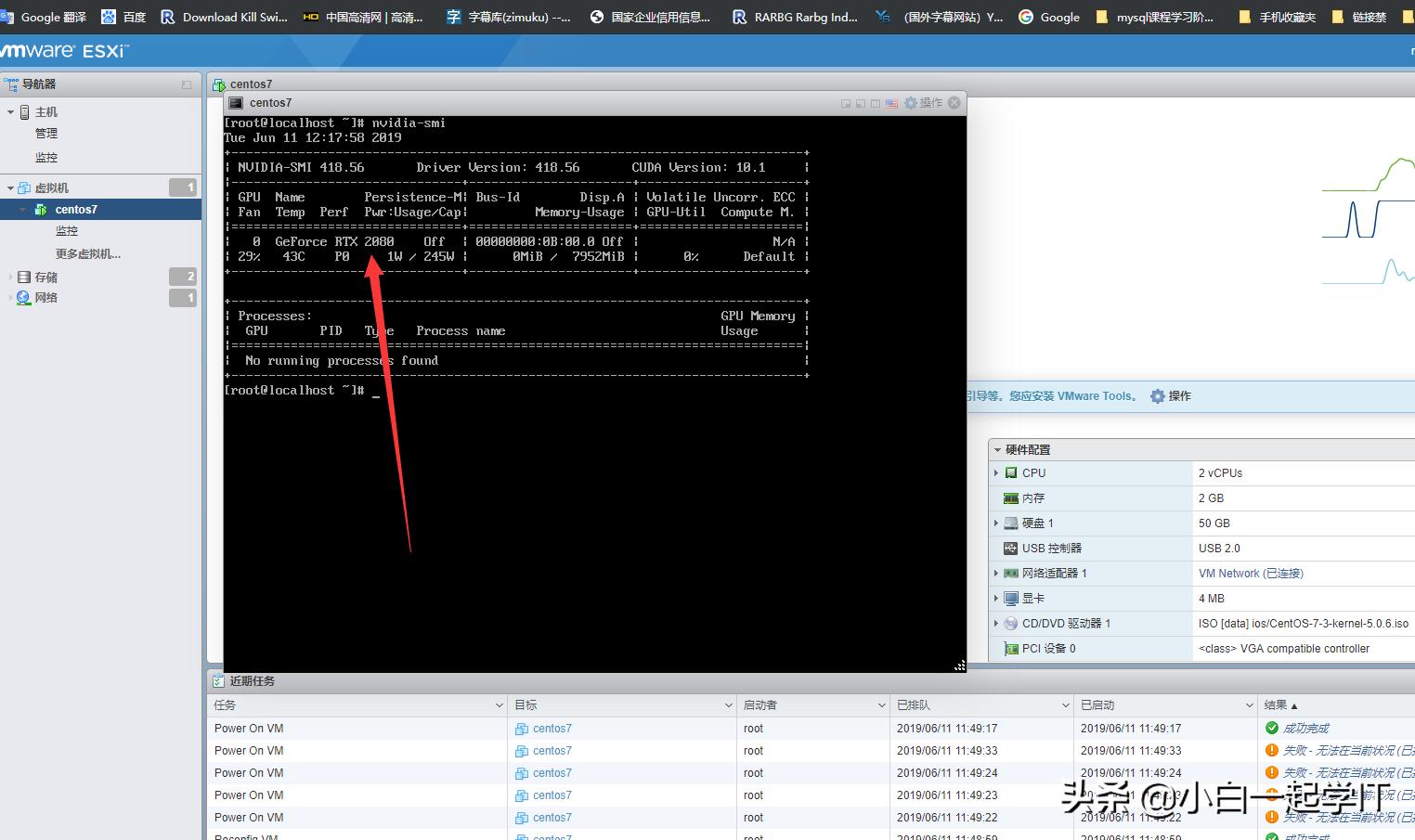The image size is (1415, 840).
Task: Collapse the 主机 tree node
Action: pyautogui.click(x=11, y=112)
